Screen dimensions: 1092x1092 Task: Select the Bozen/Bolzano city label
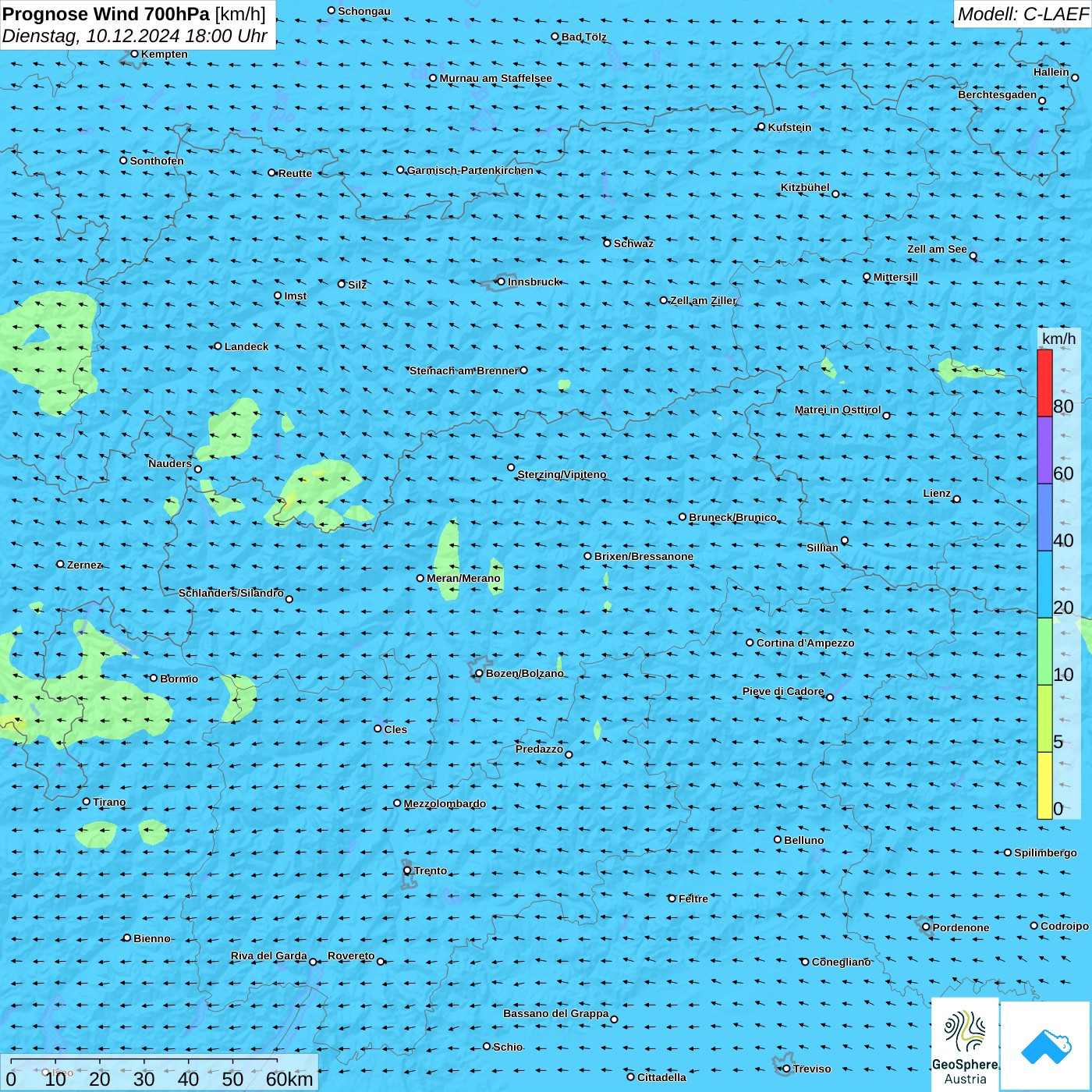coord(524,673)
